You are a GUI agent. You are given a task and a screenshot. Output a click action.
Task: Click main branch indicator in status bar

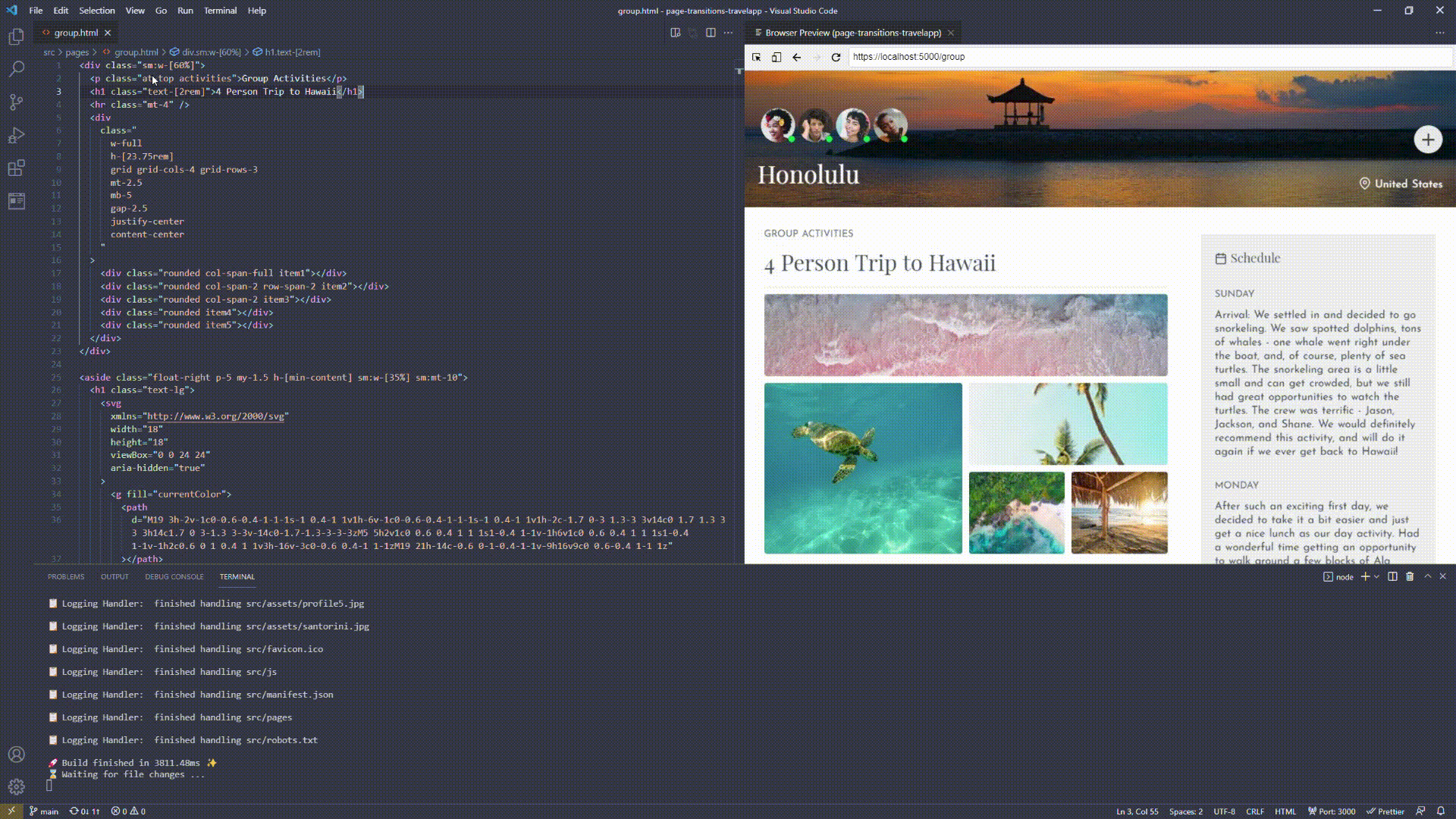pos(44,811)
